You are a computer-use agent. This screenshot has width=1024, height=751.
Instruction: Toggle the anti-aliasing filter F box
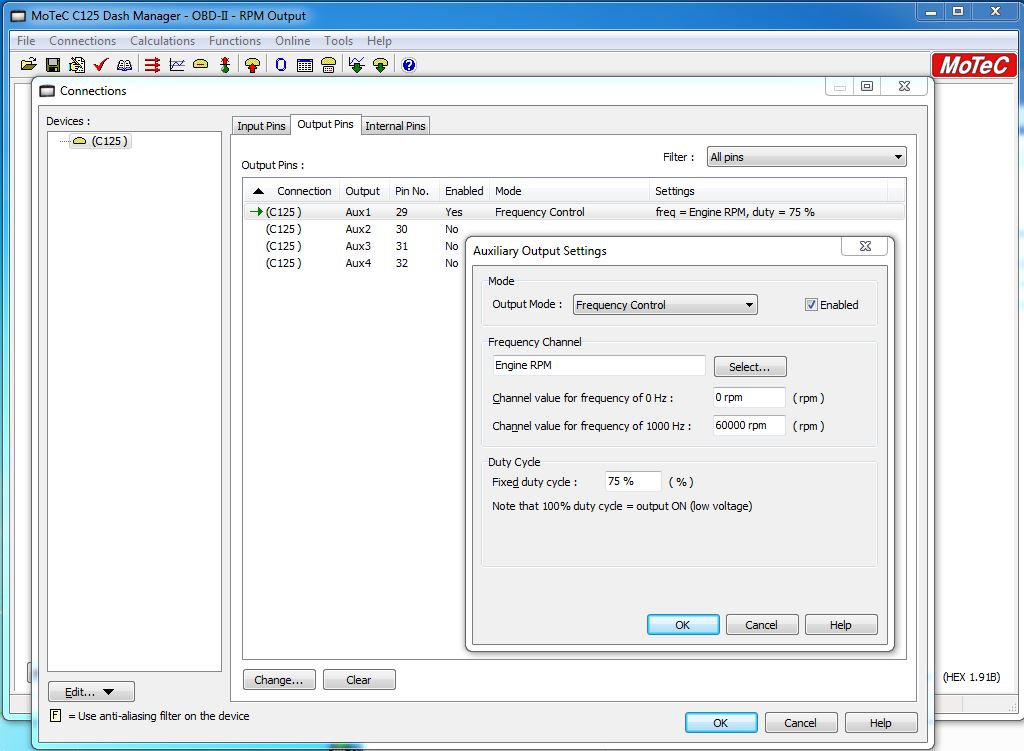56,715
